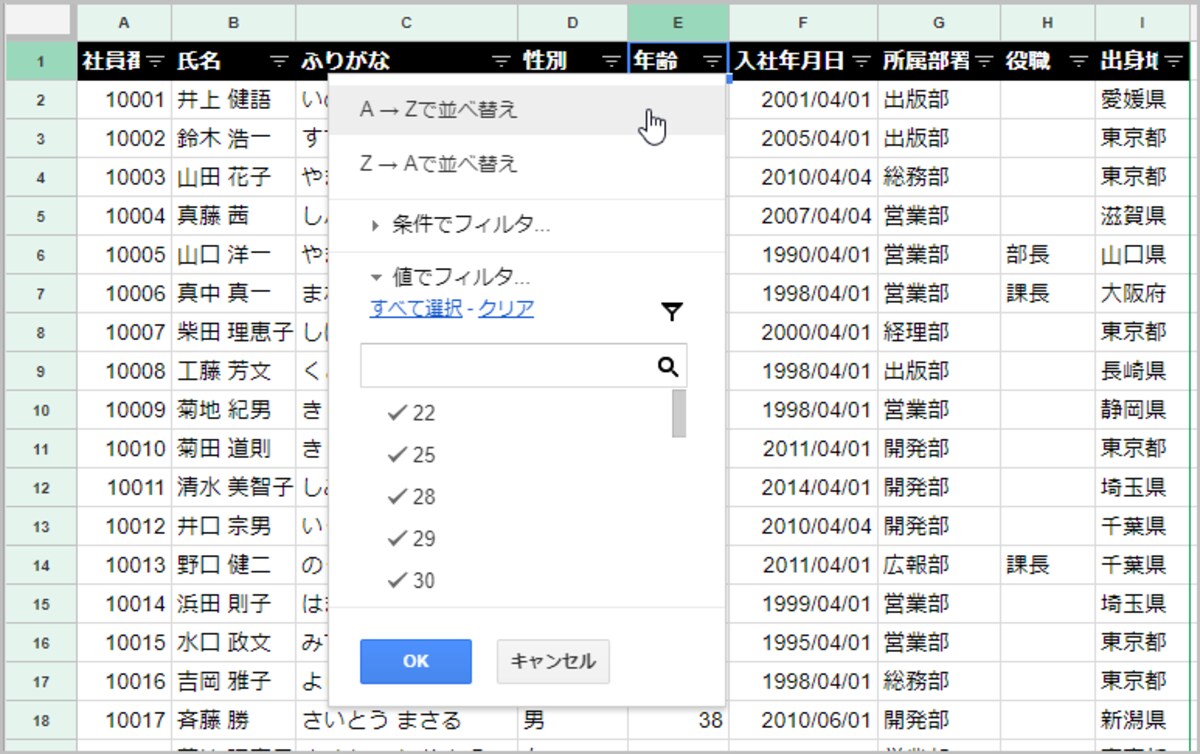Image resolution: width=1200 pixels, height=754 pixels.
Task: Click age cell showing 38
Action: [678, 720]
